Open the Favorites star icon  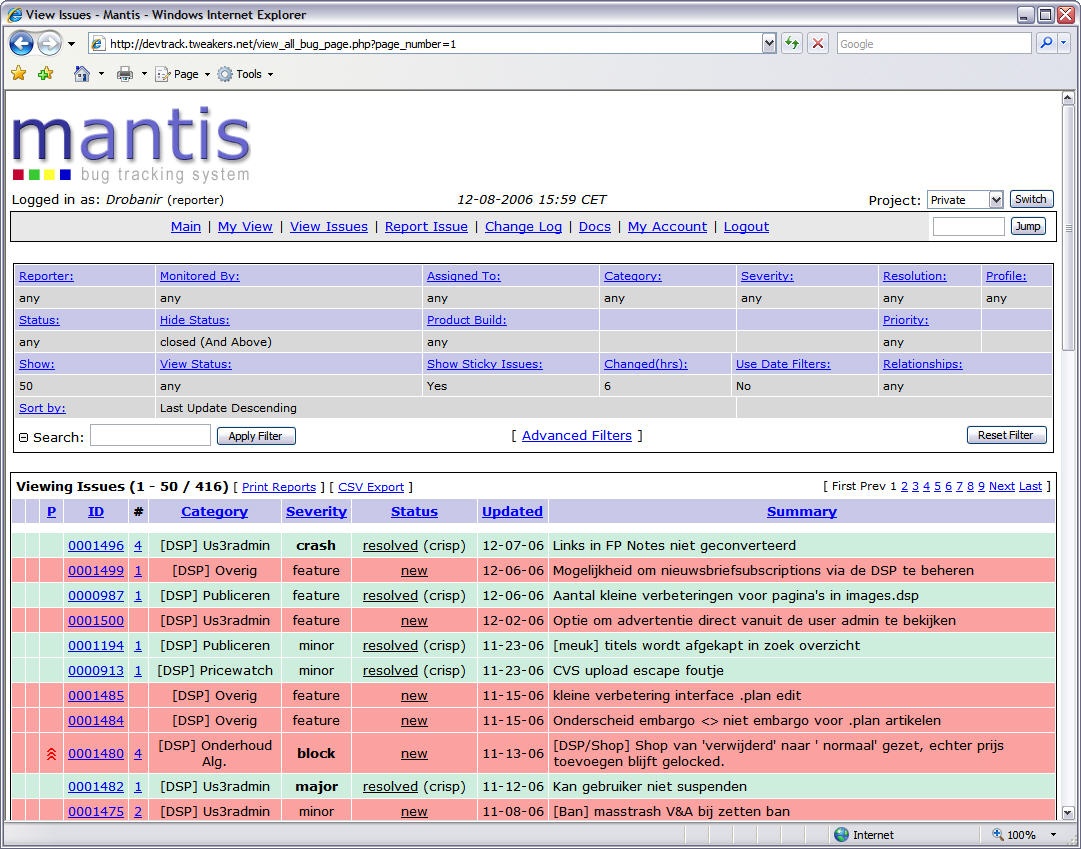click(17, 73)
